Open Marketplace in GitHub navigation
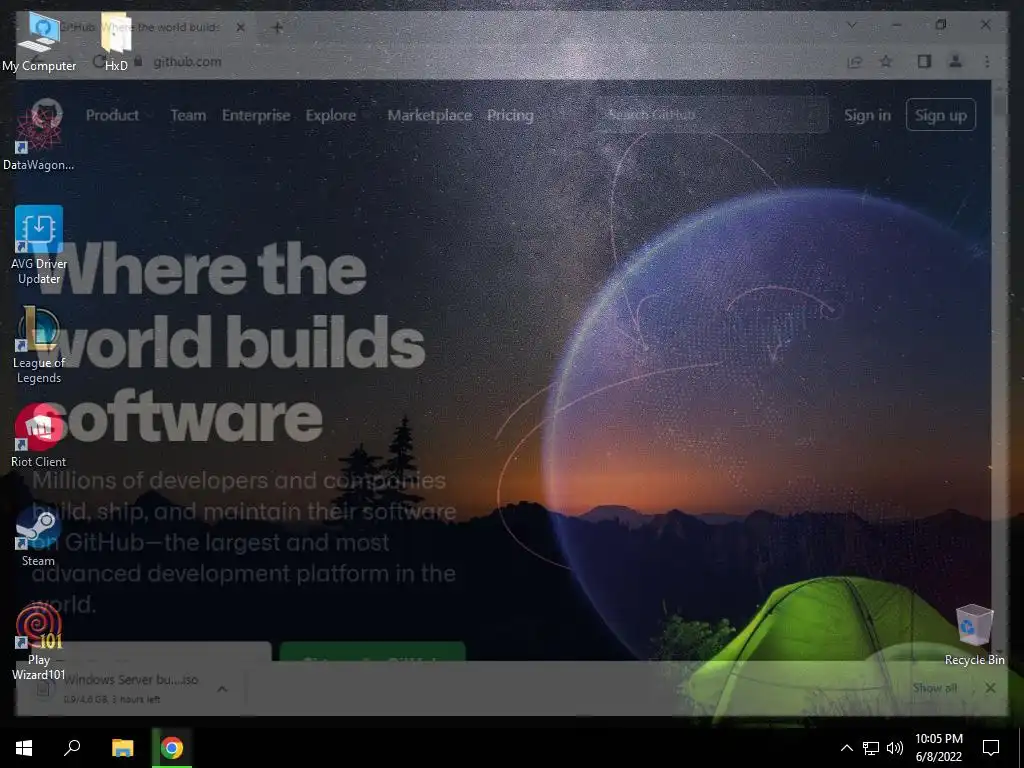The width and height of the screenshot is (1024, 768). point(430,115)
